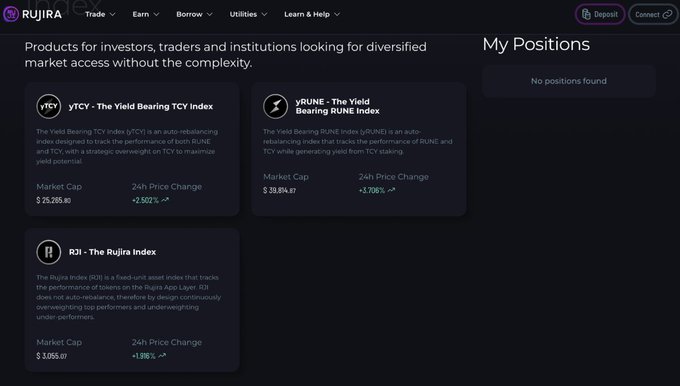Click the 'My Positions' heading
The height and width of the screenshot is (386, 680).
point(536,44)
